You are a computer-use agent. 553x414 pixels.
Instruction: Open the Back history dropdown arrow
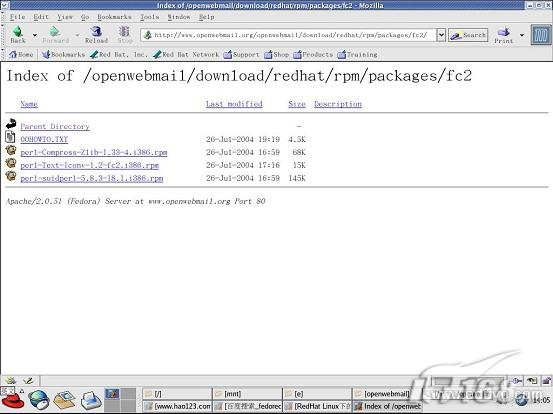[35, 35]
